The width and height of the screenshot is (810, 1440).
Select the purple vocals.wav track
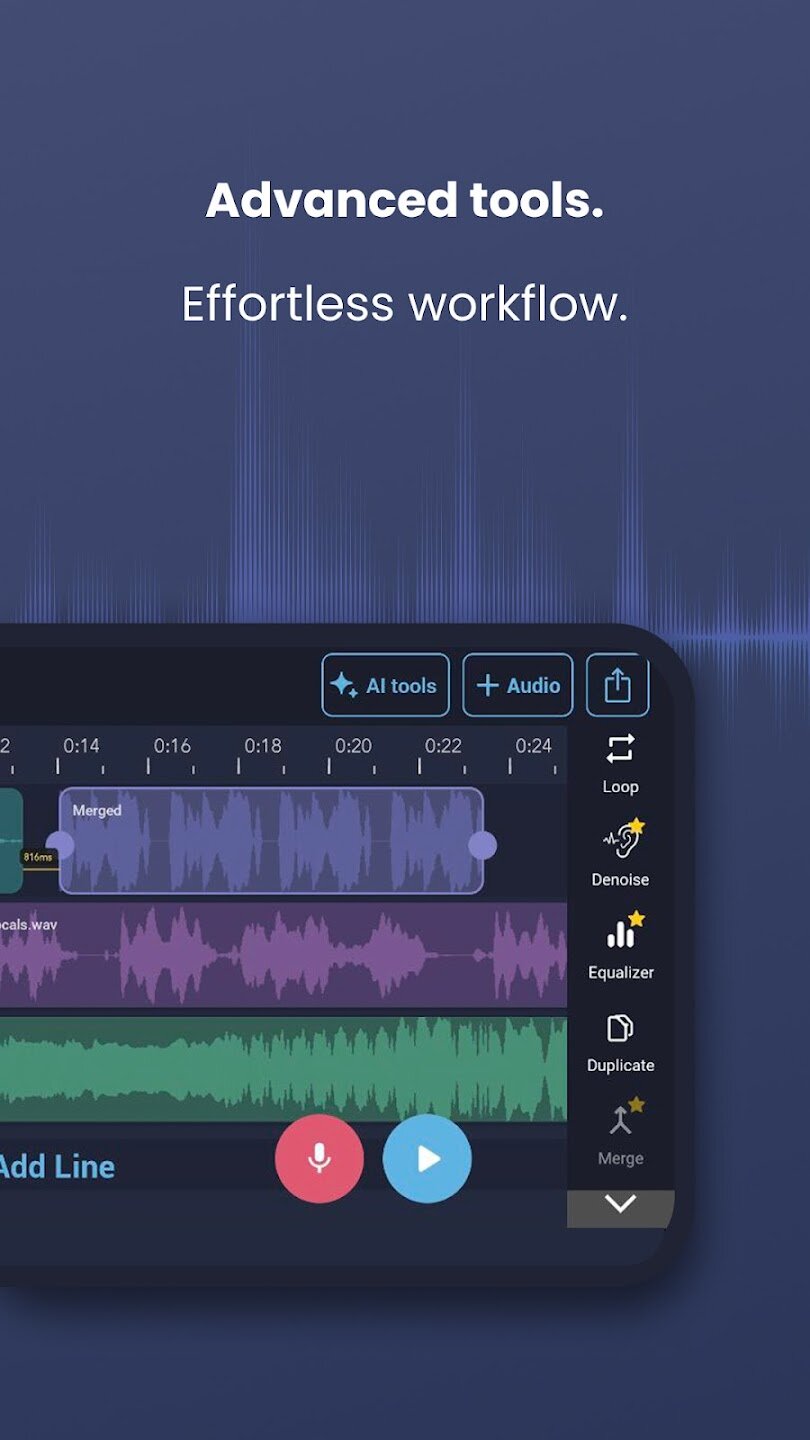(x=280, y=955)
